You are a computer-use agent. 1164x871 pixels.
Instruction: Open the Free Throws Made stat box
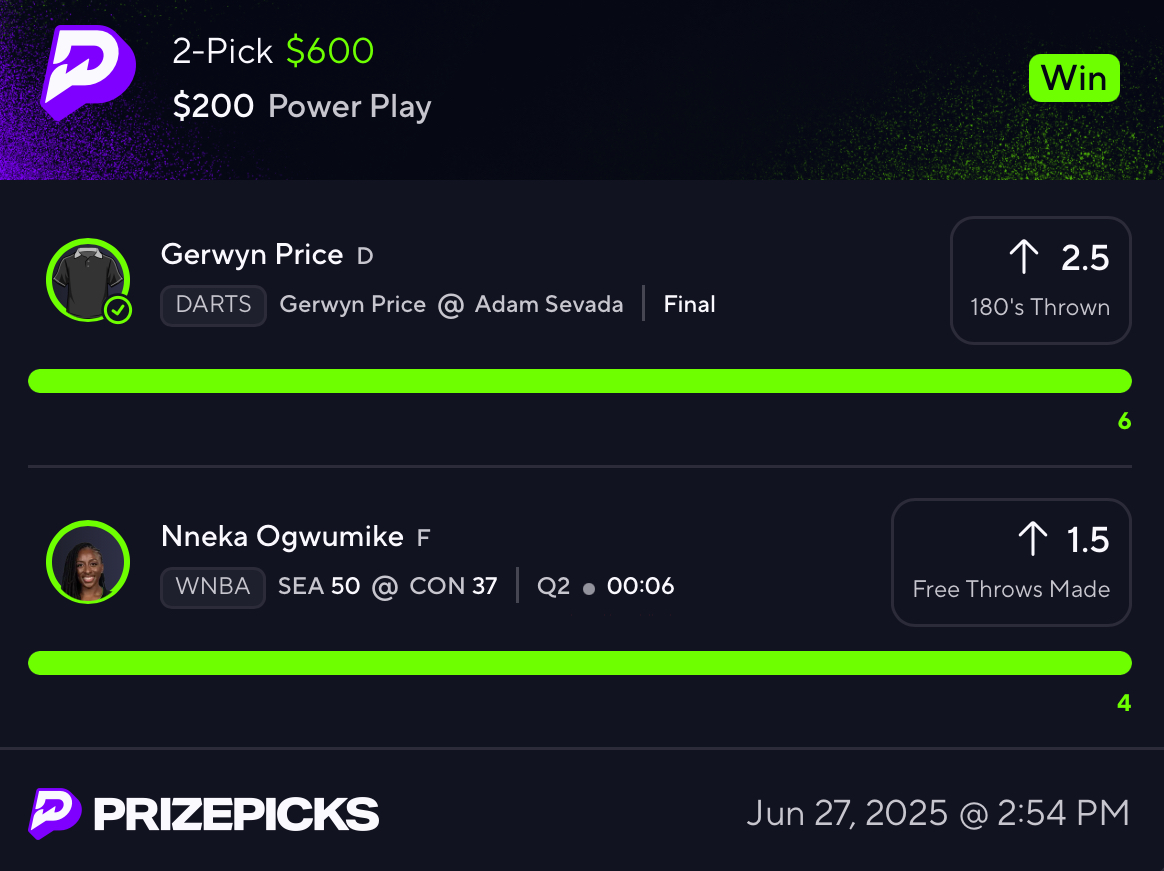[x=1010, y=562]
